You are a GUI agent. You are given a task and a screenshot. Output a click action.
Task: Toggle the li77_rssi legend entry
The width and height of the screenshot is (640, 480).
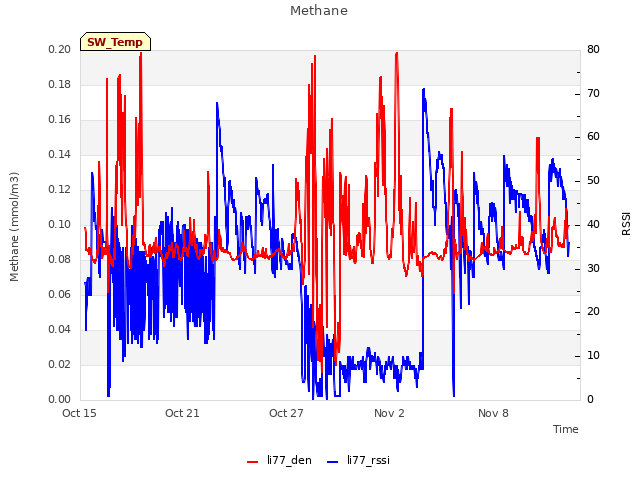(x=358, y=460)
